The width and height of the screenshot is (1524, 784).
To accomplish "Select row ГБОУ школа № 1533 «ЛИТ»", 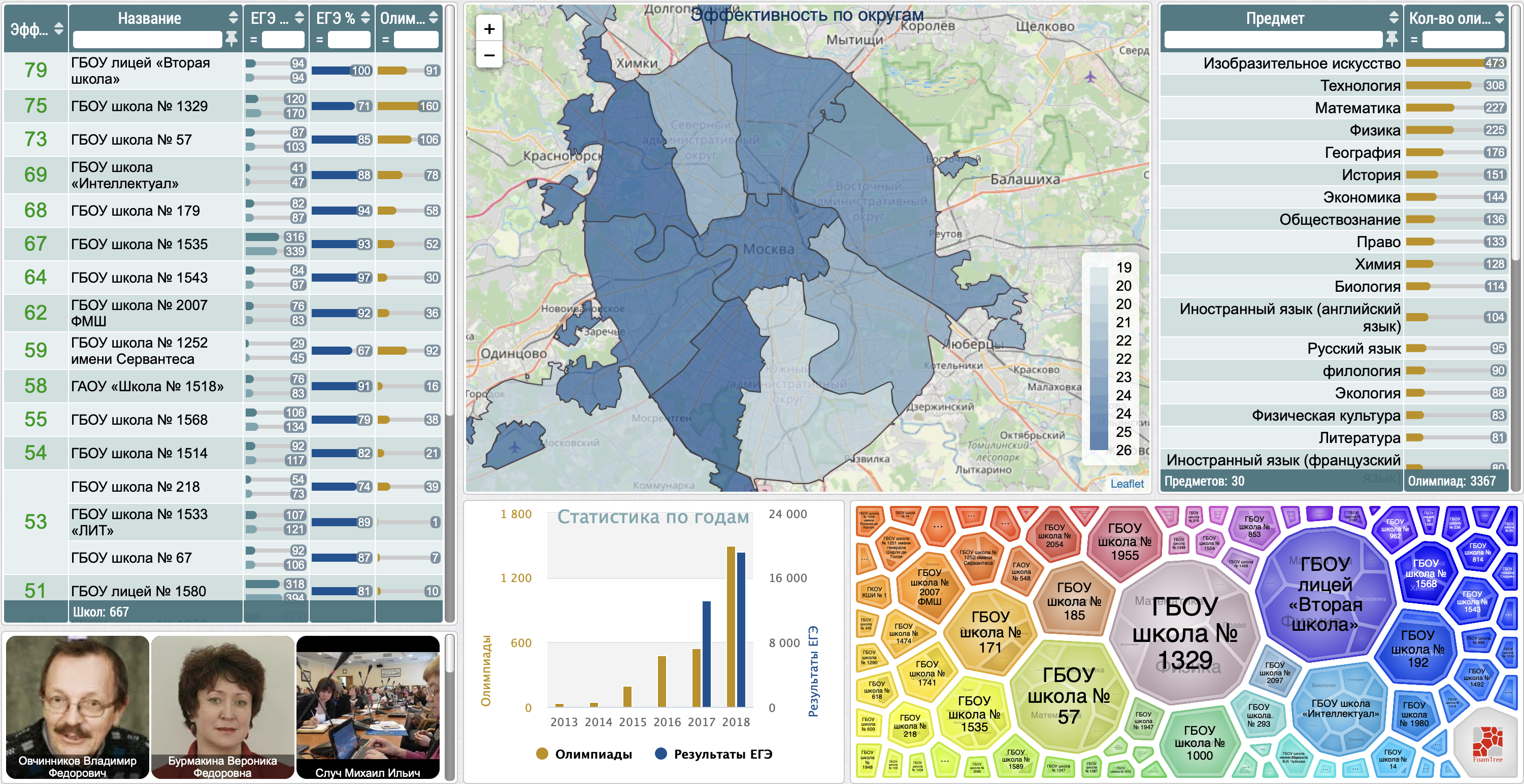I will (x=255, y=522).
